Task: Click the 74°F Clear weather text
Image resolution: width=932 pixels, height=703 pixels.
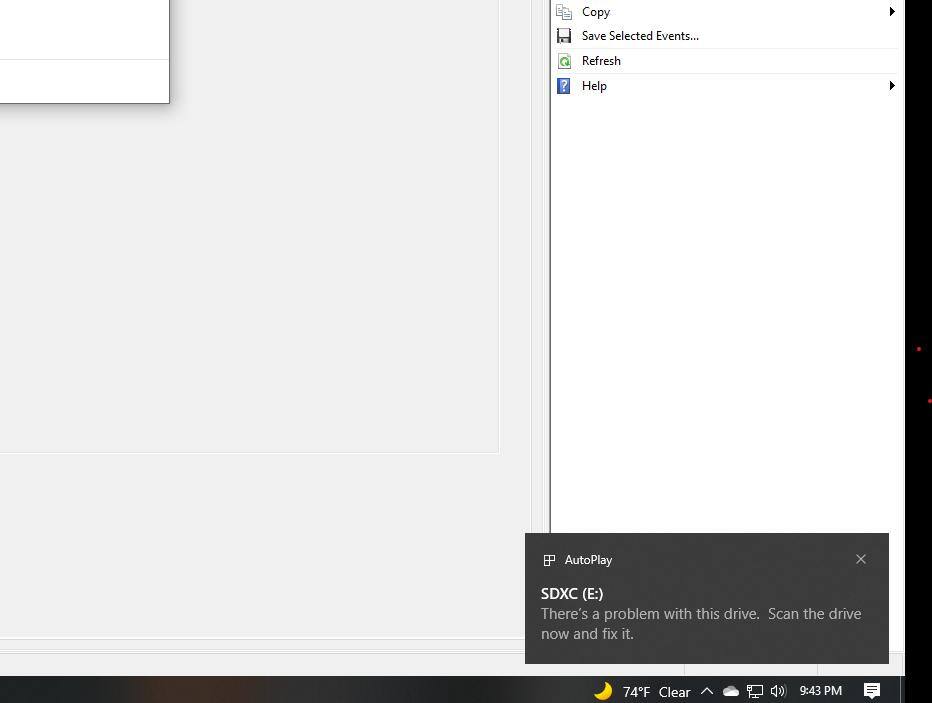Action: pos(656,691)
